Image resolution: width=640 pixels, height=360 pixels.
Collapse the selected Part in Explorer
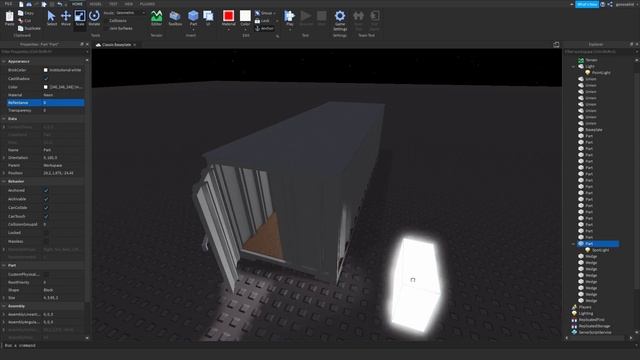pyautogui.click(x=573, y=244)
